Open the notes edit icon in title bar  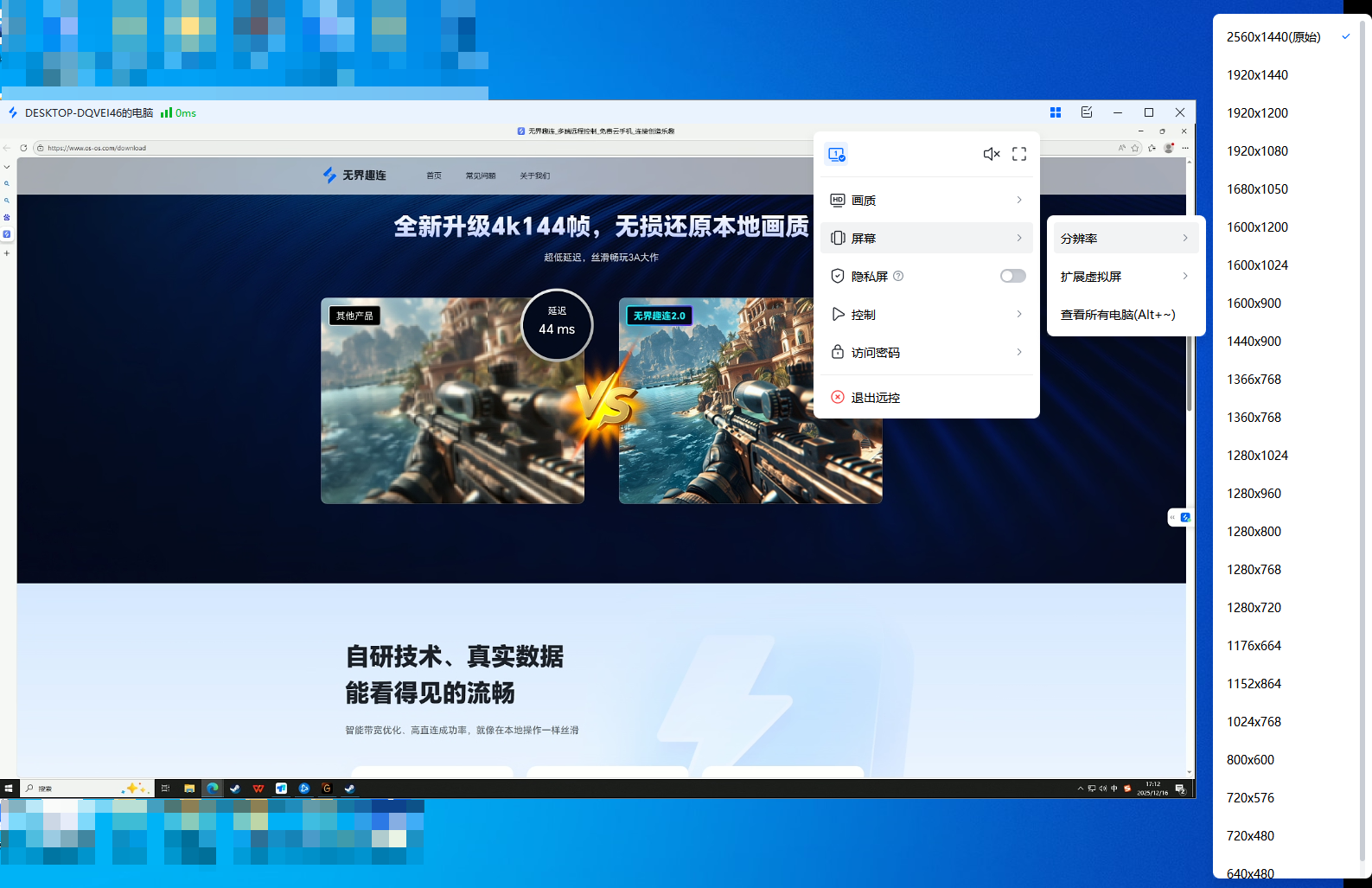pyautogui.click(x=1087, y=112)
